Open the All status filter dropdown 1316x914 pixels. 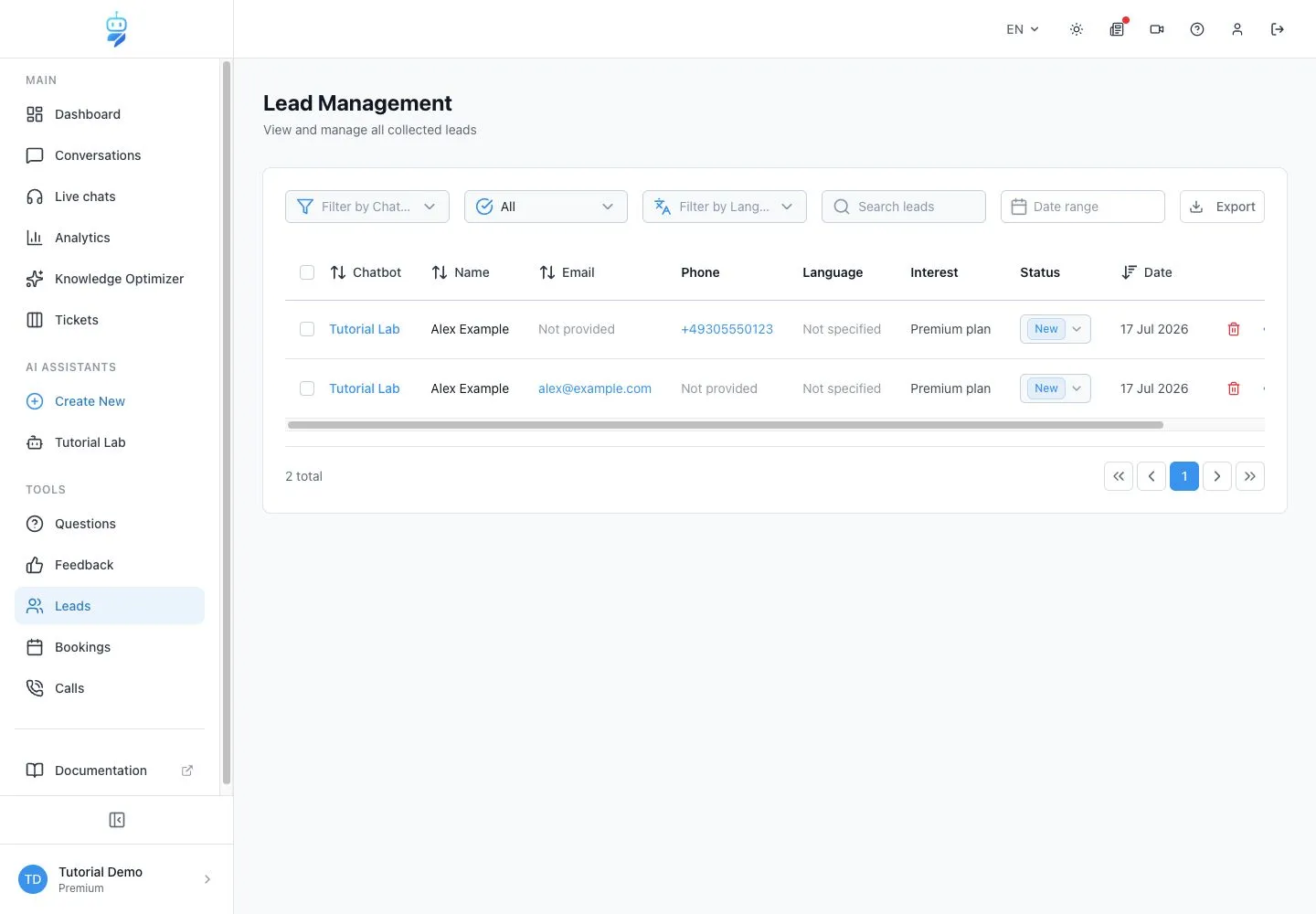546,207
